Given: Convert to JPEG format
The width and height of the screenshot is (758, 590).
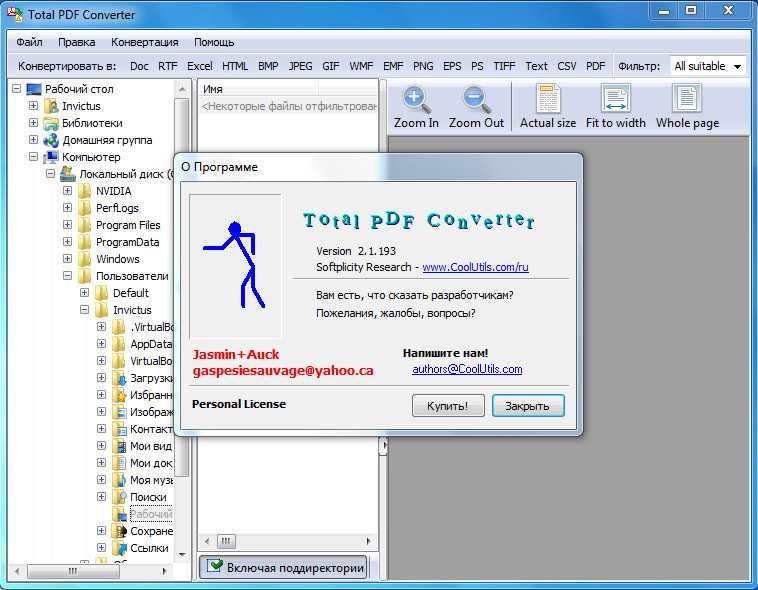Looking at the screenshot, I should tap(300, 66).
